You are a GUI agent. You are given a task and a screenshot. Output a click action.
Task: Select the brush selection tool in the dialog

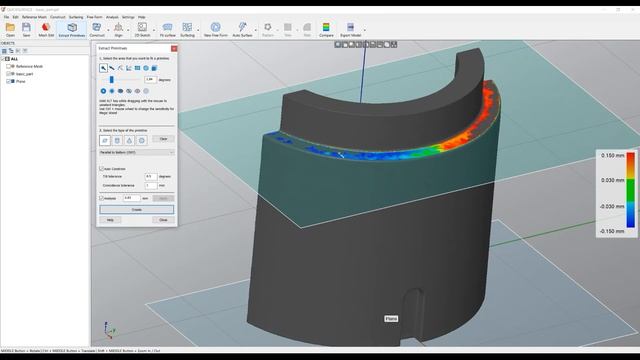[x=112, y=68]
